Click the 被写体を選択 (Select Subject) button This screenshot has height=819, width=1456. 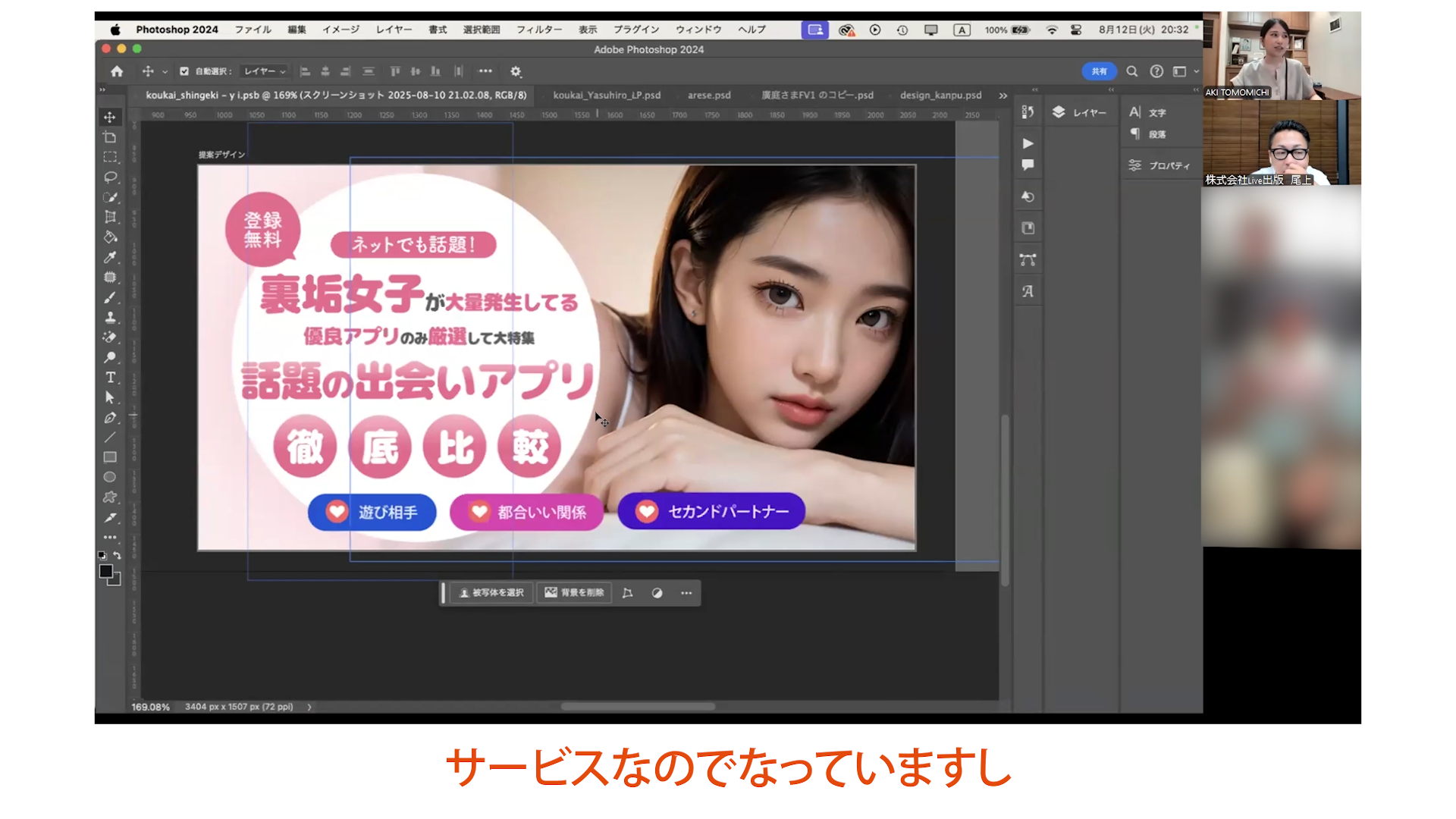click(x=491, y=593)
